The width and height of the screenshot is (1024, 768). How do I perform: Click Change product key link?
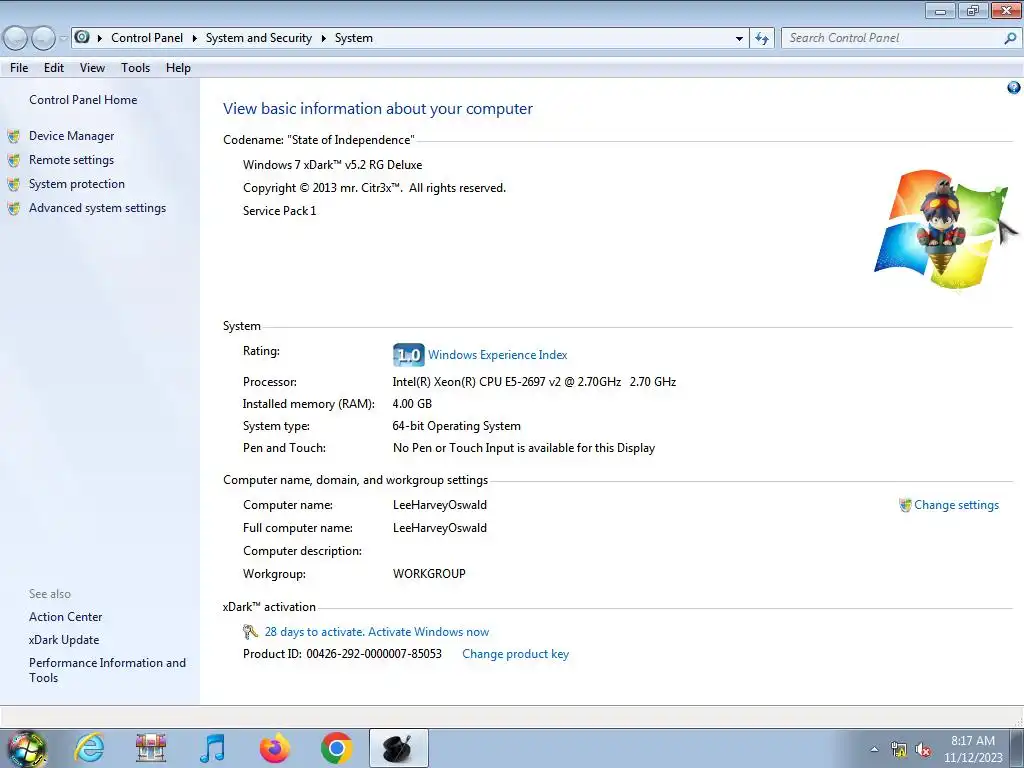(515, 654)
